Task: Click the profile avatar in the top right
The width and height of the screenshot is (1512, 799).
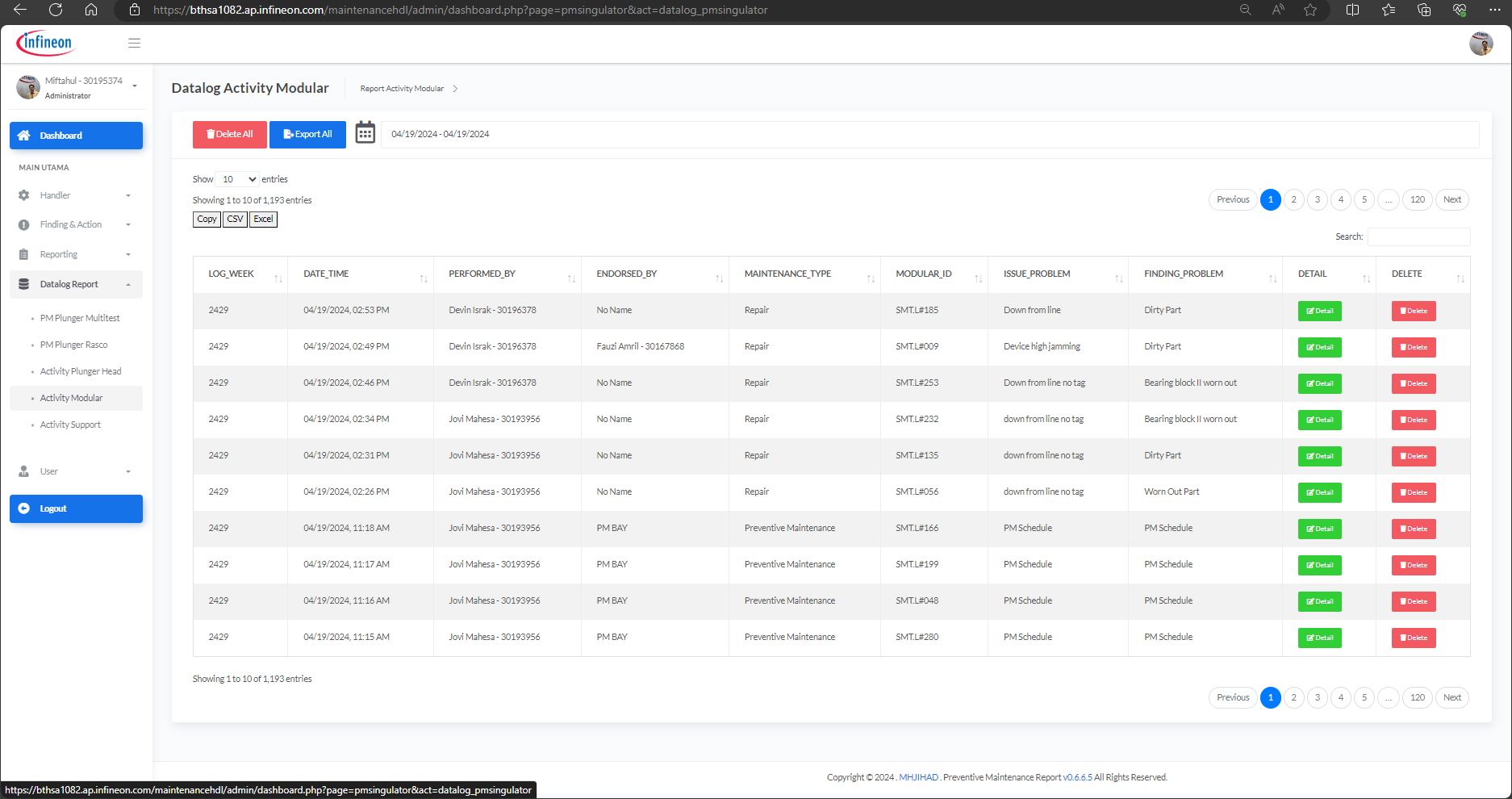Action: click(1481, 44)
